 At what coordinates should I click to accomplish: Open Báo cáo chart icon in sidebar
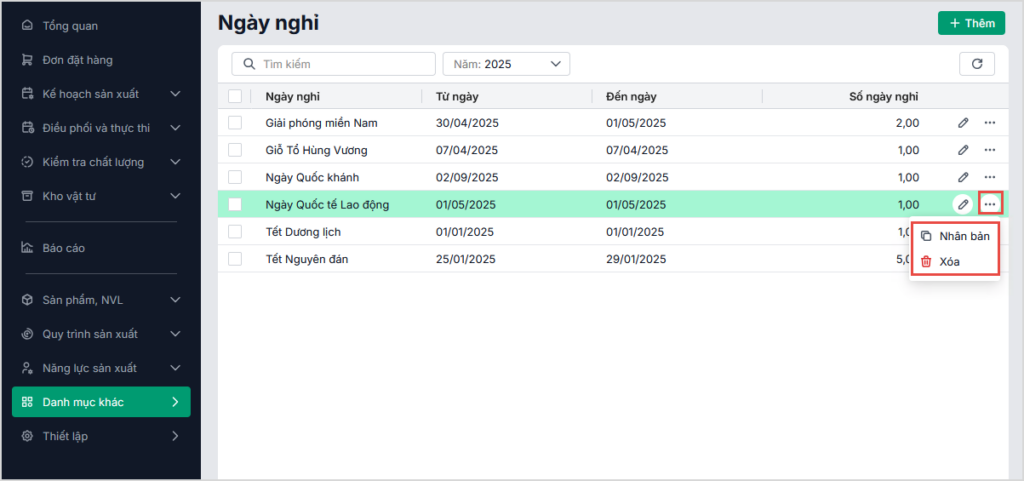coord(28,247)
